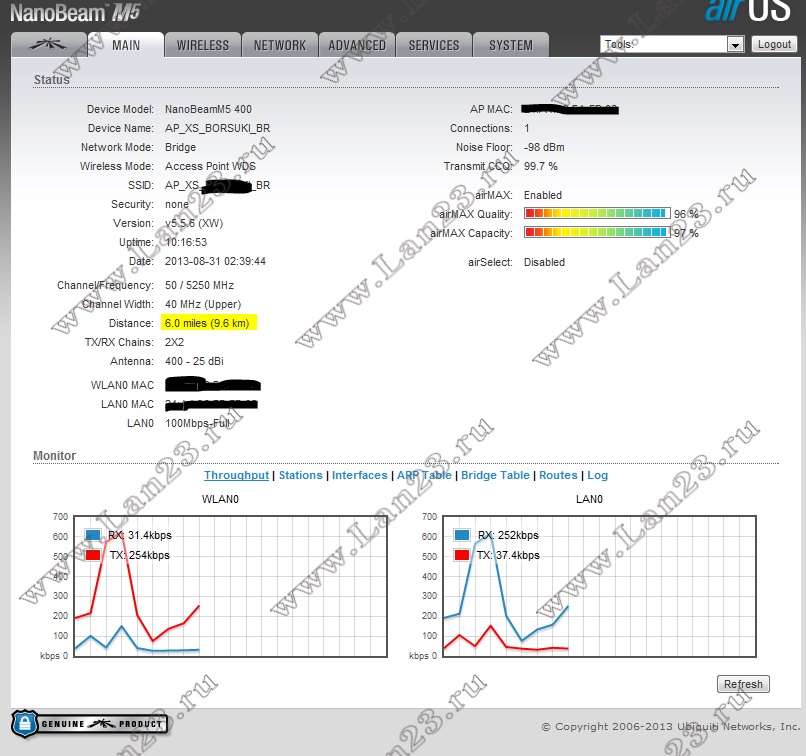Go to the ADVANCED tab
The width and height of the screenshot is (806, 756).
coord(357,45)
